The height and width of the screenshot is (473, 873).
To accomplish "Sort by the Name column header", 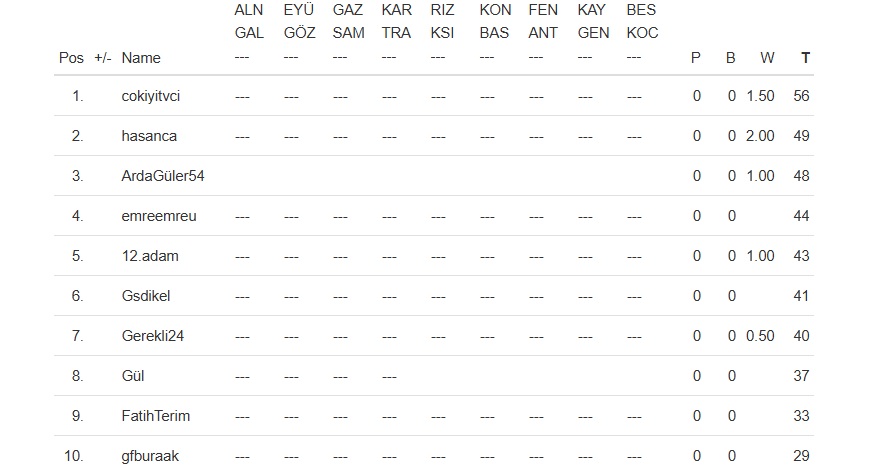I will tap(141, 58).
